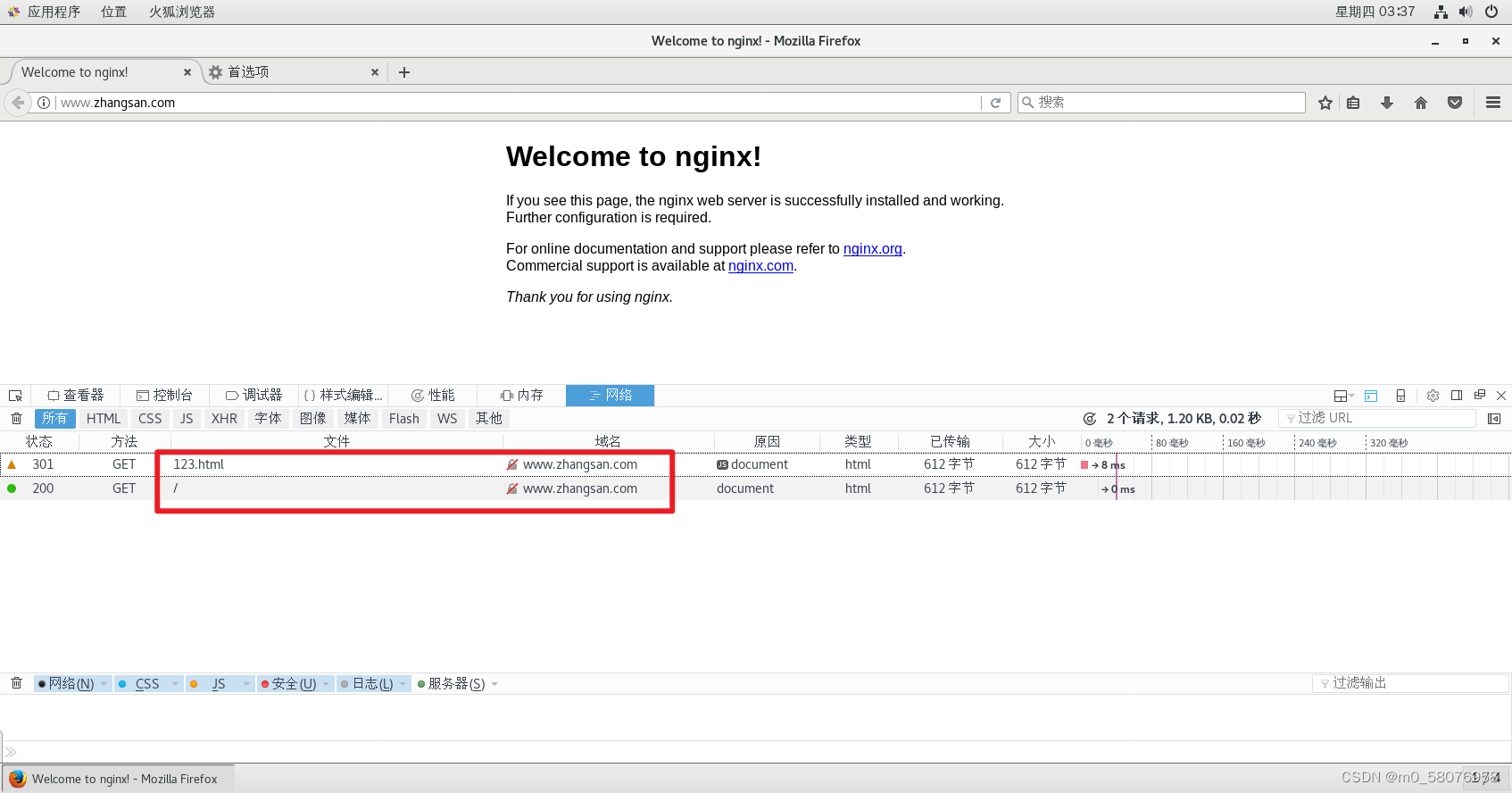
Task: Filter requests by CSS in network panel
Action: [x=150, y=419]
